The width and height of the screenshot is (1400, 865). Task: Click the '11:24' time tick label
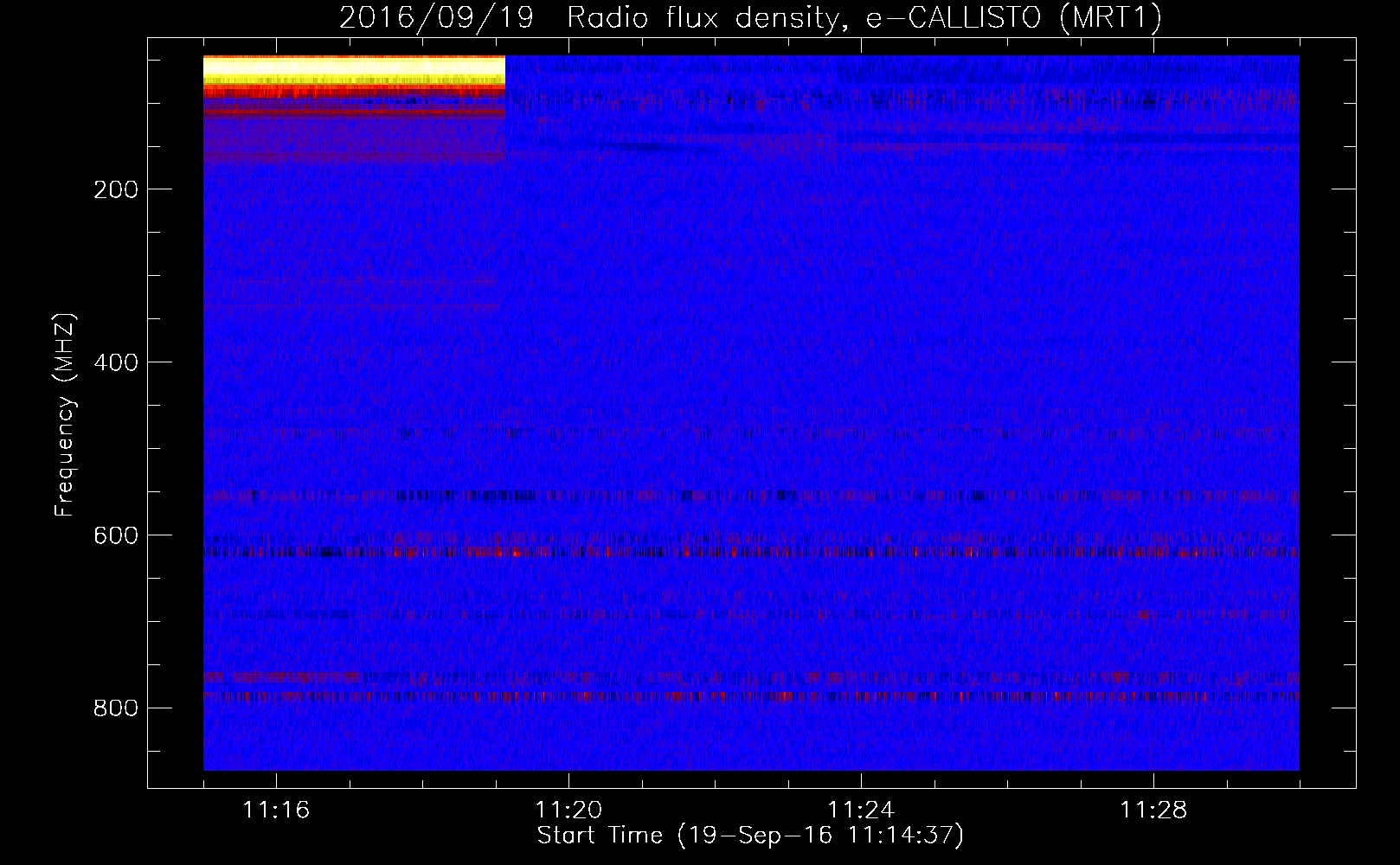(x=861, y=811)
